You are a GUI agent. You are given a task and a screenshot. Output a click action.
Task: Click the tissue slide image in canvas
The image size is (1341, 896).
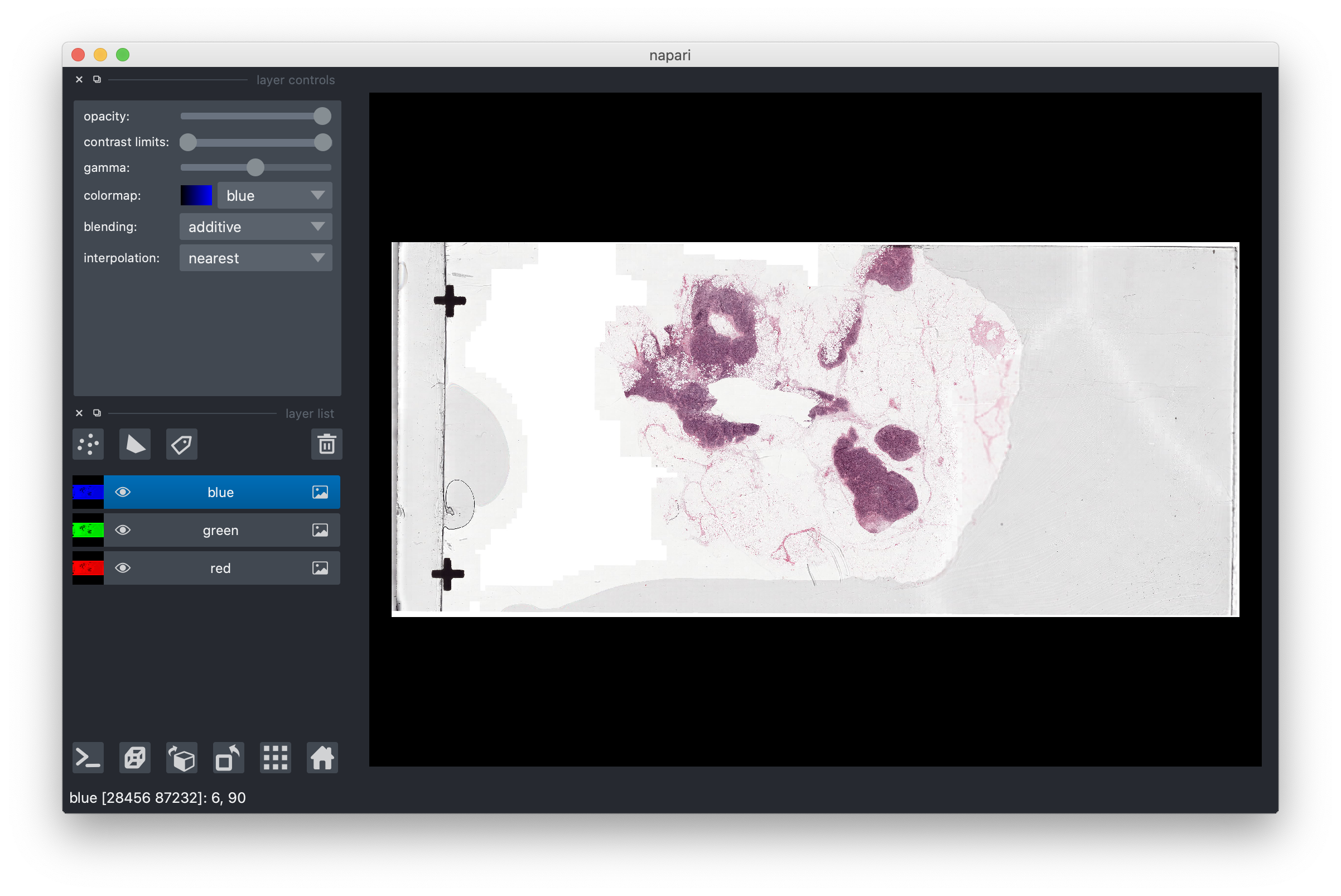point(816,430)
